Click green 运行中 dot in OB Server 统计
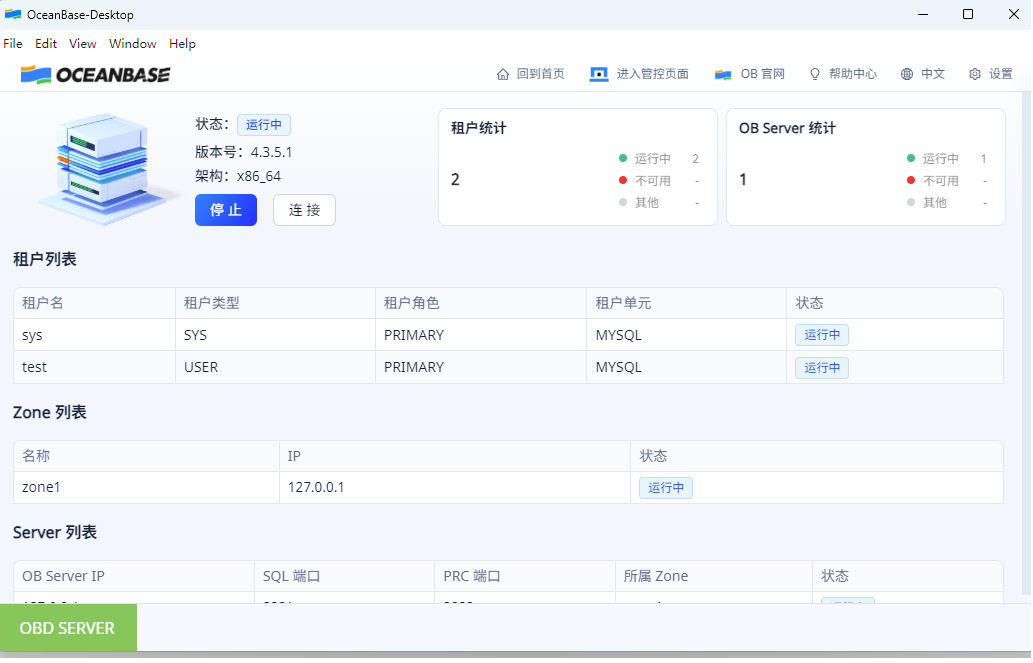 pos(910,158)
